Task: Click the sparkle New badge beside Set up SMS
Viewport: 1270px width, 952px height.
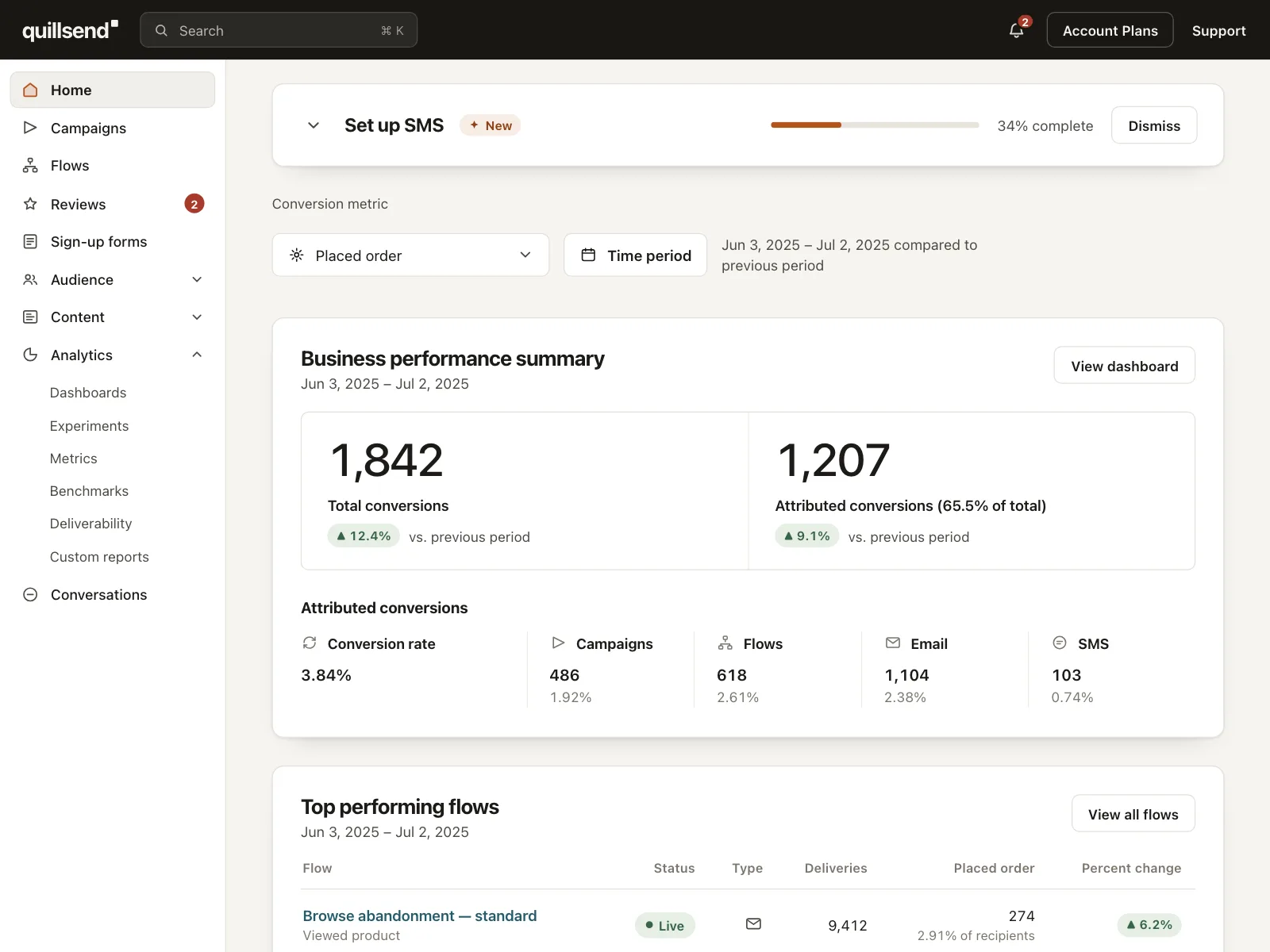Action: pyautogui.click(x=491, y=125)
